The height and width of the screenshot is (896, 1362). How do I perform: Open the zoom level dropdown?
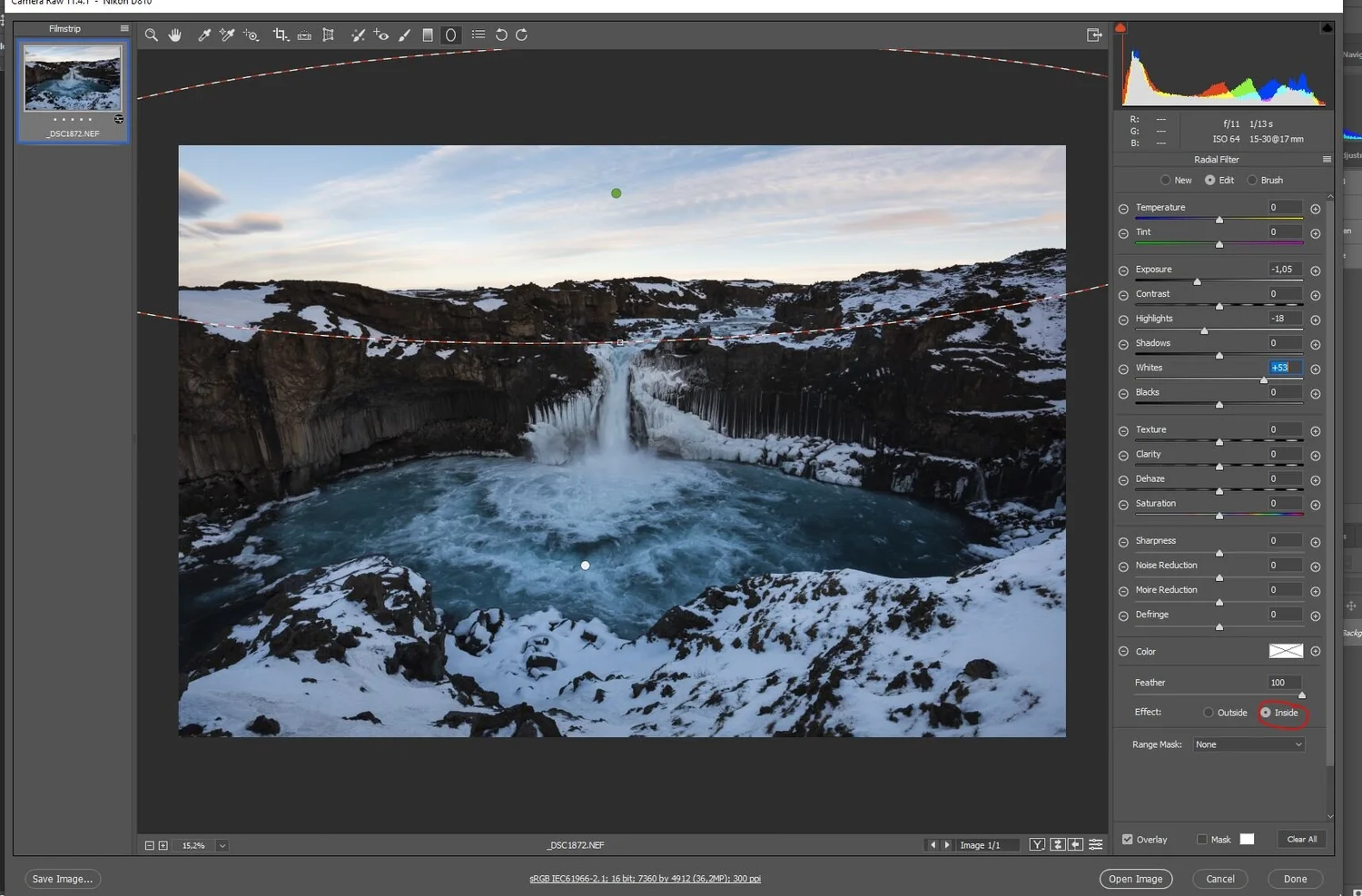point(222,845)
